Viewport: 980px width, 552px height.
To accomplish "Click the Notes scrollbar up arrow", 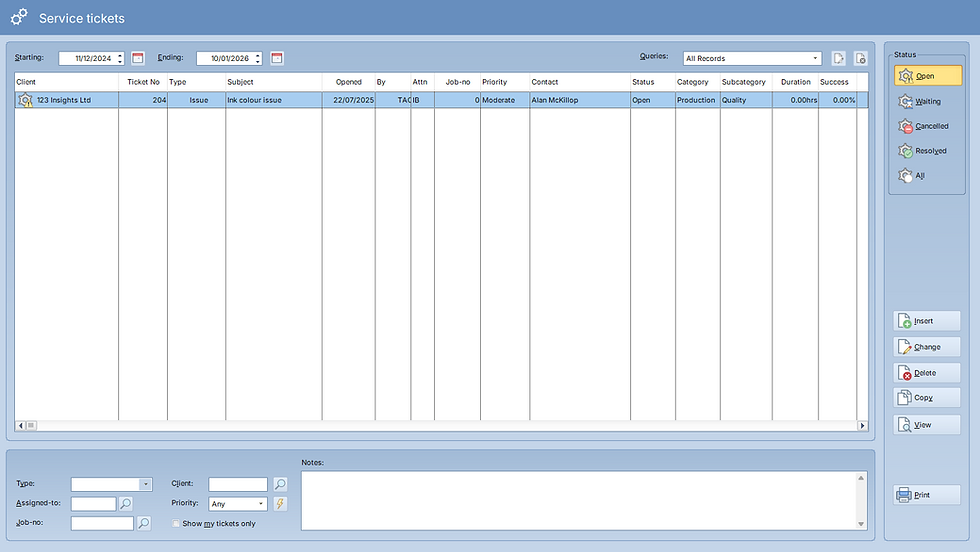I will click(x=861, y=478).
